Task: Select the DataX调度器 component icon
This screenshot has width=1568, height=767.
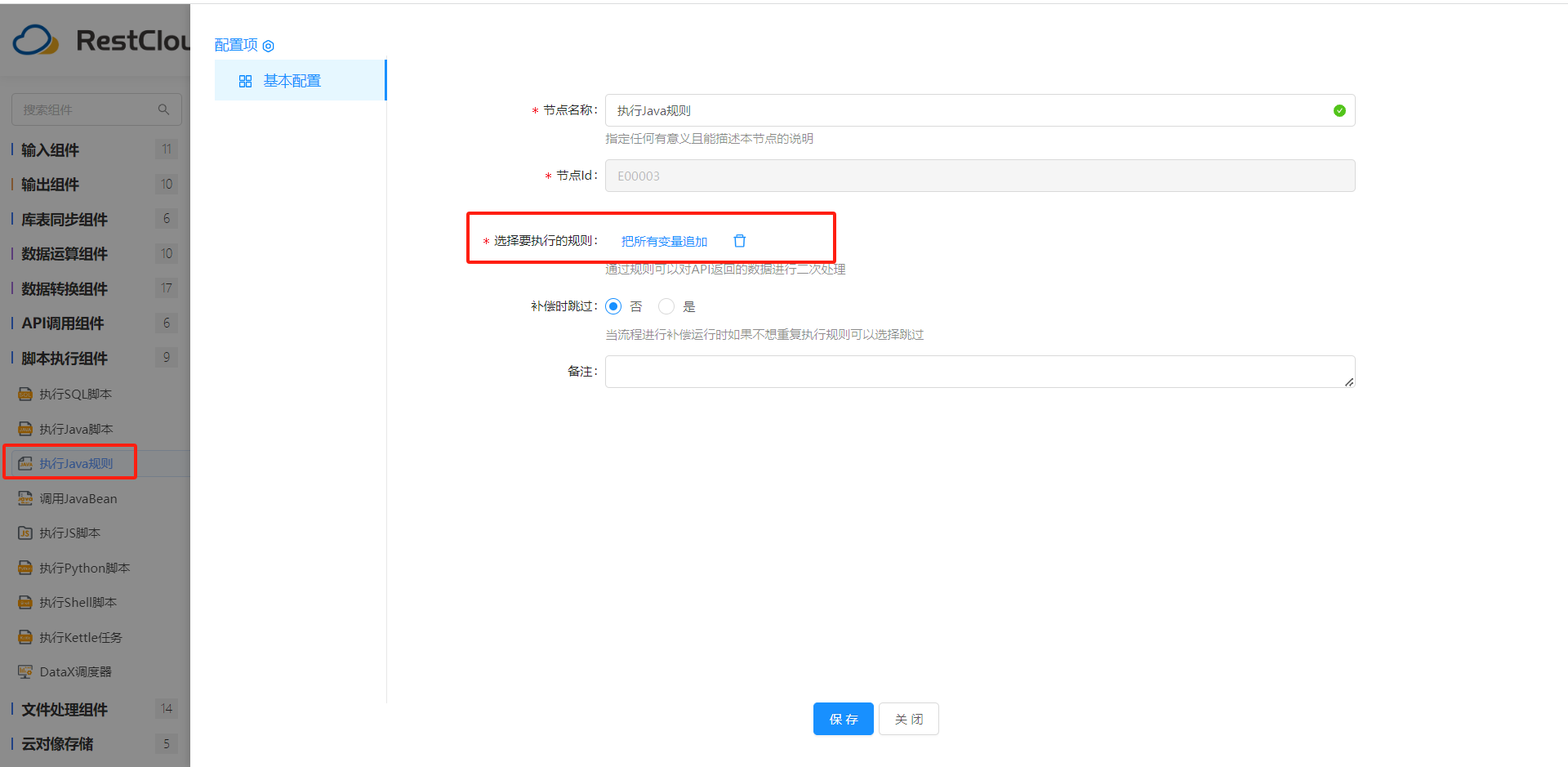Action: coord(25,672)
